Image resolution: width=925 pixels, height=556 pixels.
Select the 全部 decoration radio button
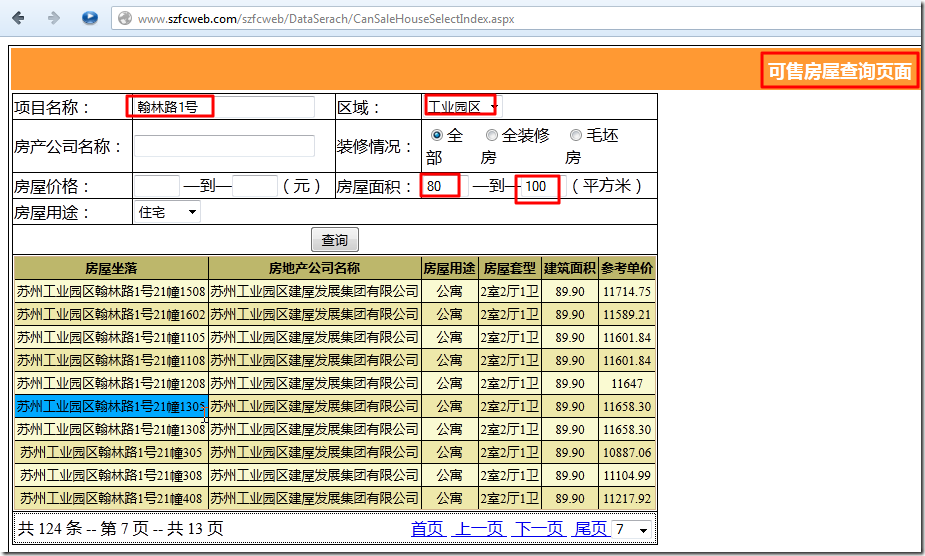tap(437, 135)
